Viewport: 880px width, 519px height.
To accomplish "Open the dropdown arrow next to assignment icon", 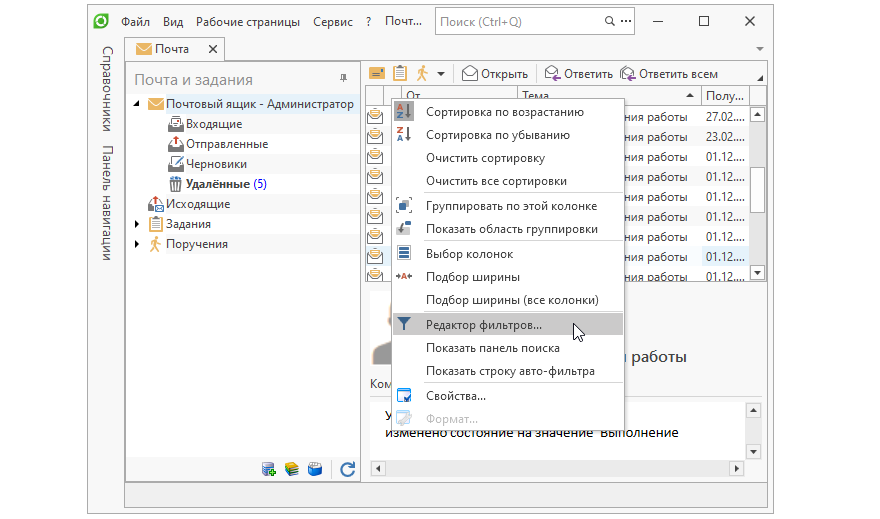I will (440, 74).
